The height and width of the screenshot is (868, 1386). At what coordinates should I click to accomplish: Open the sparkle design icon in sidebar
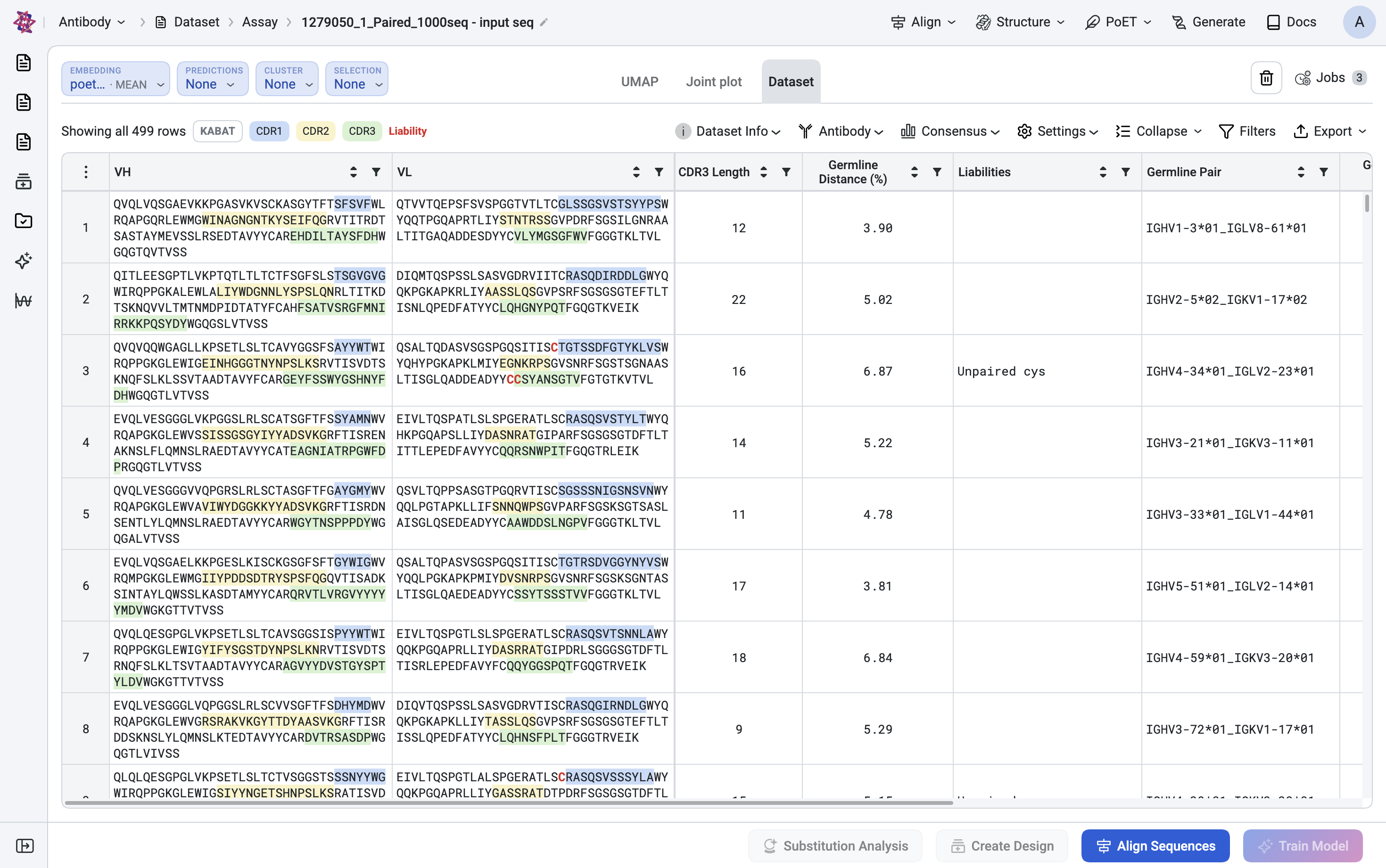point(24,261)
